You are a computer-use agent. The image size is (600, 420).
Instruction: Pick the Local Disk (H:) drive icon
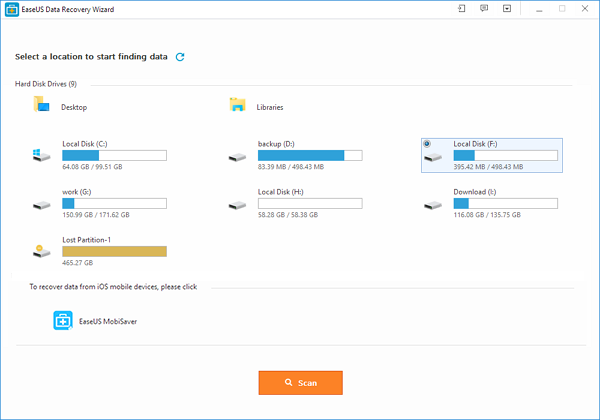click(237, 204)
